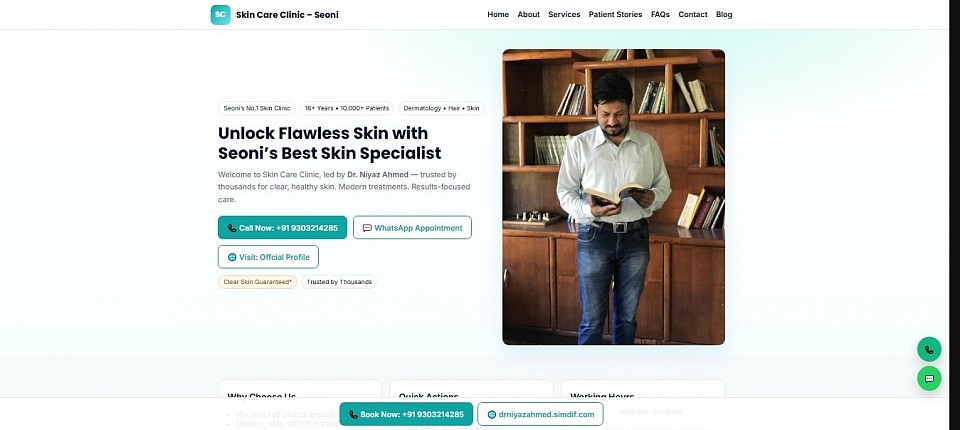Open the Home menu item

tap(498, 15)
